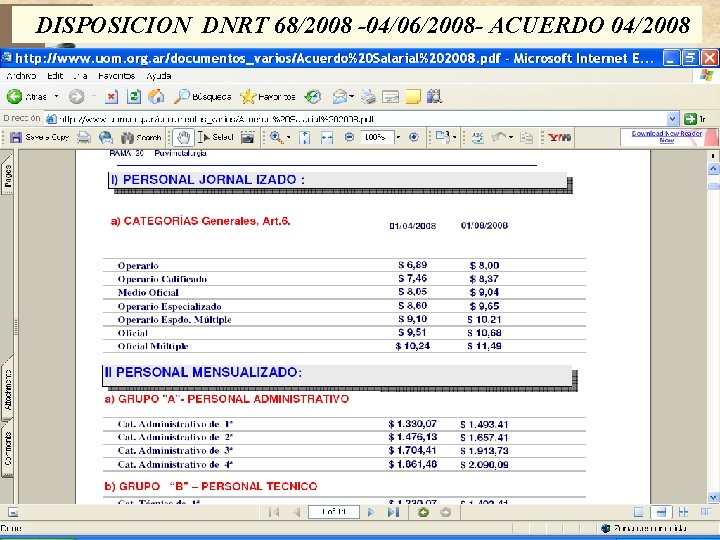
Task: Open browsing History clock icon
Action: (x=313, y=97)
